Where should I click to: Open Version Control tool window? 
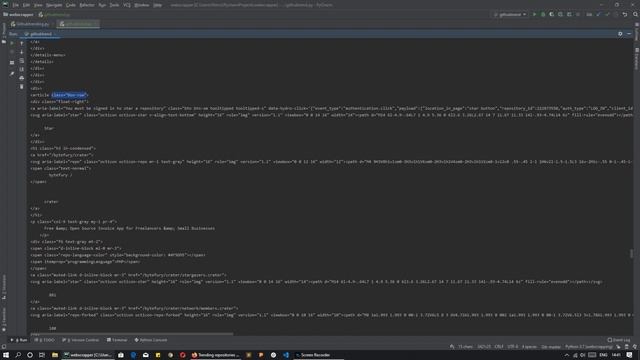[80, 340]
